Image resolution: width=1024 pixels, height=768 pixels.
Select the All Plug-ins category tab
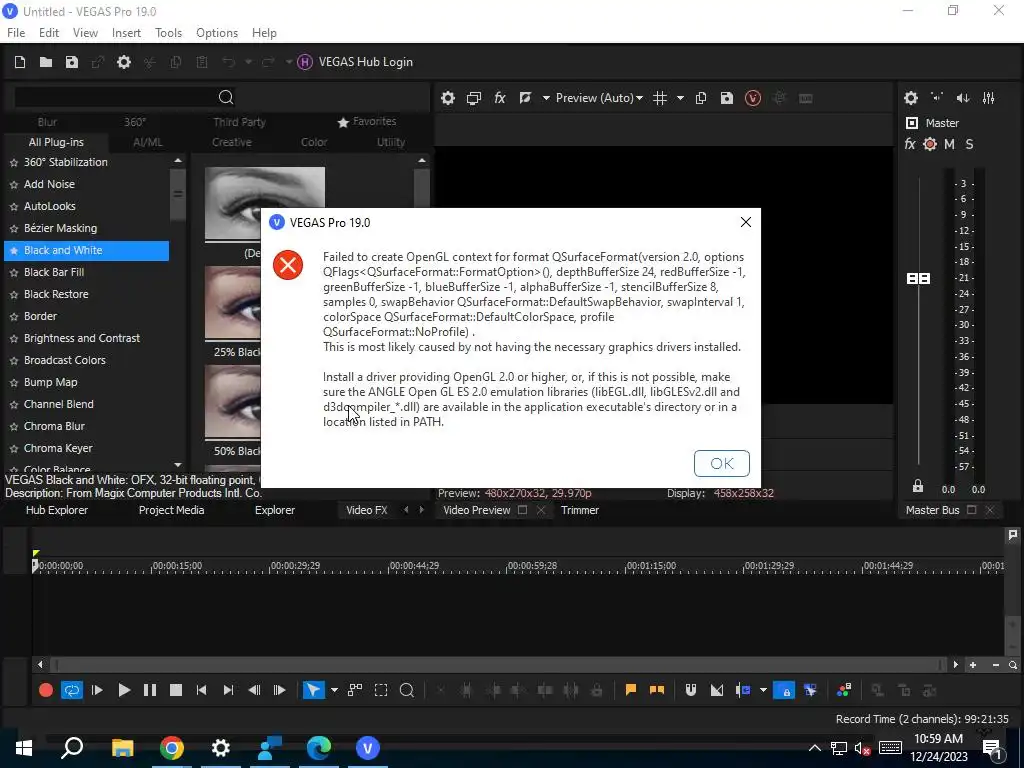pos(56,142)
